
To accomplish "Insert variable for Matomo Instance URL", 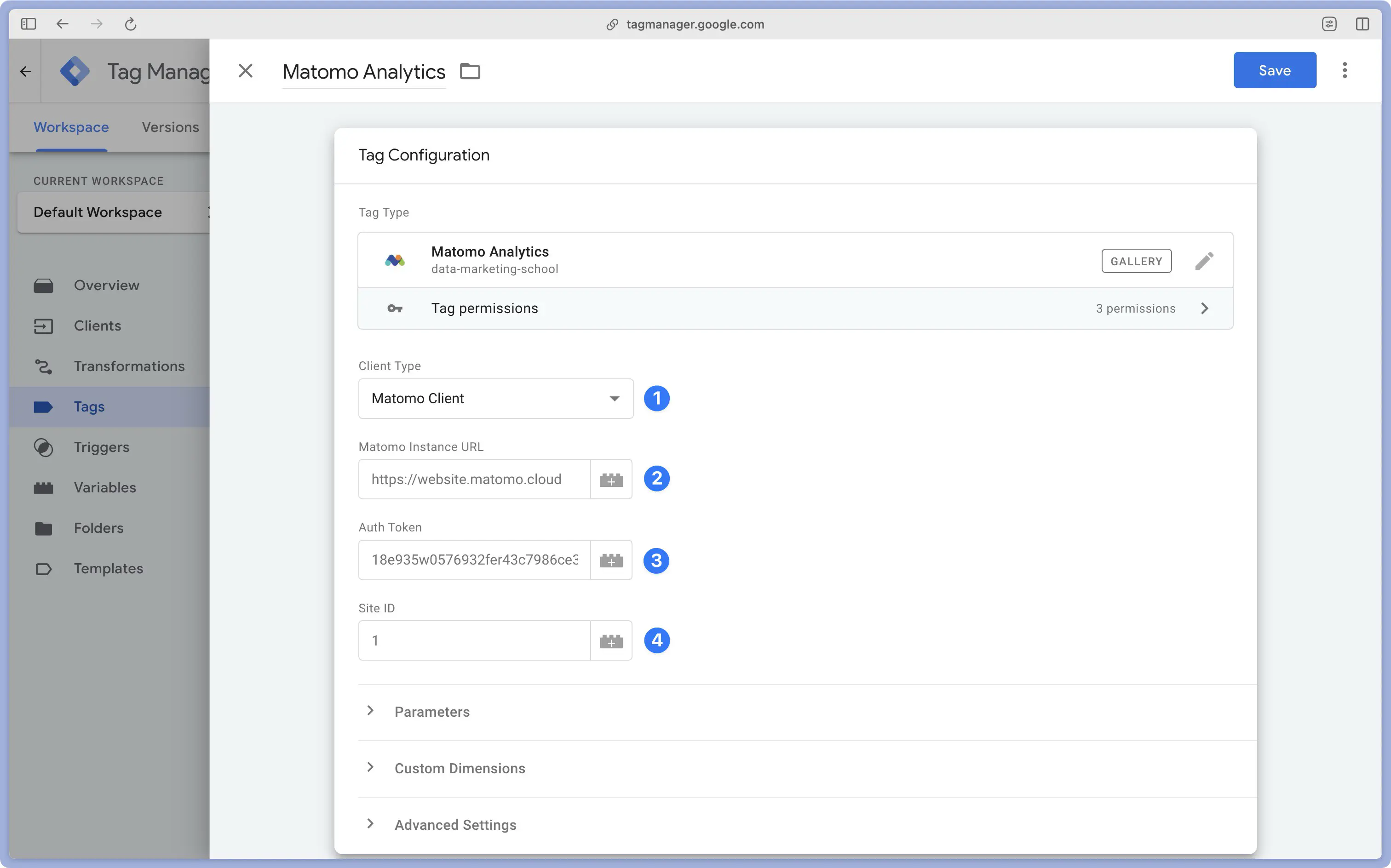I will 611,480.
